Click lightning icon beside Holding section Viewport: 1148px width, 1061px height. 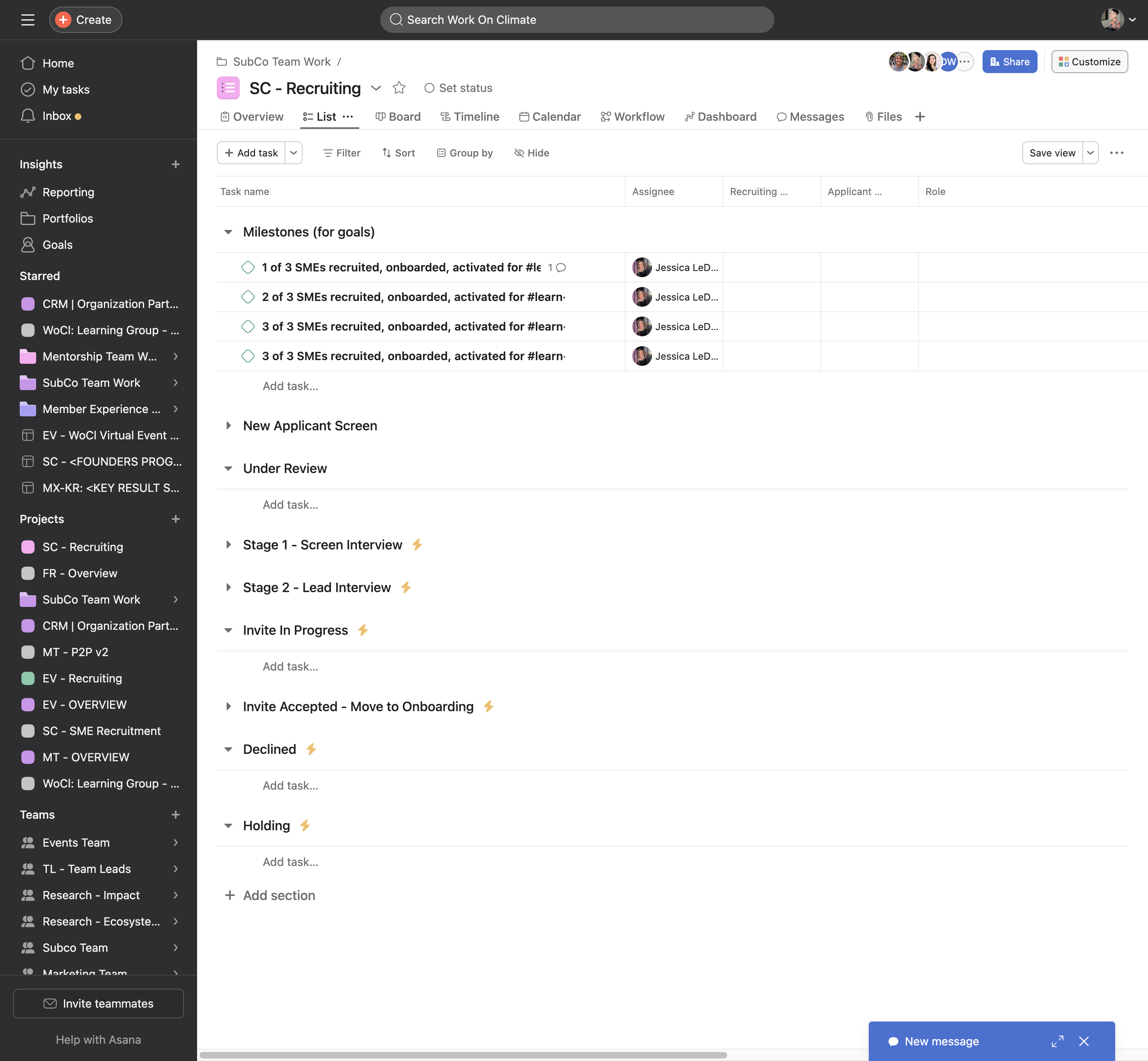(x=305, y=825)
